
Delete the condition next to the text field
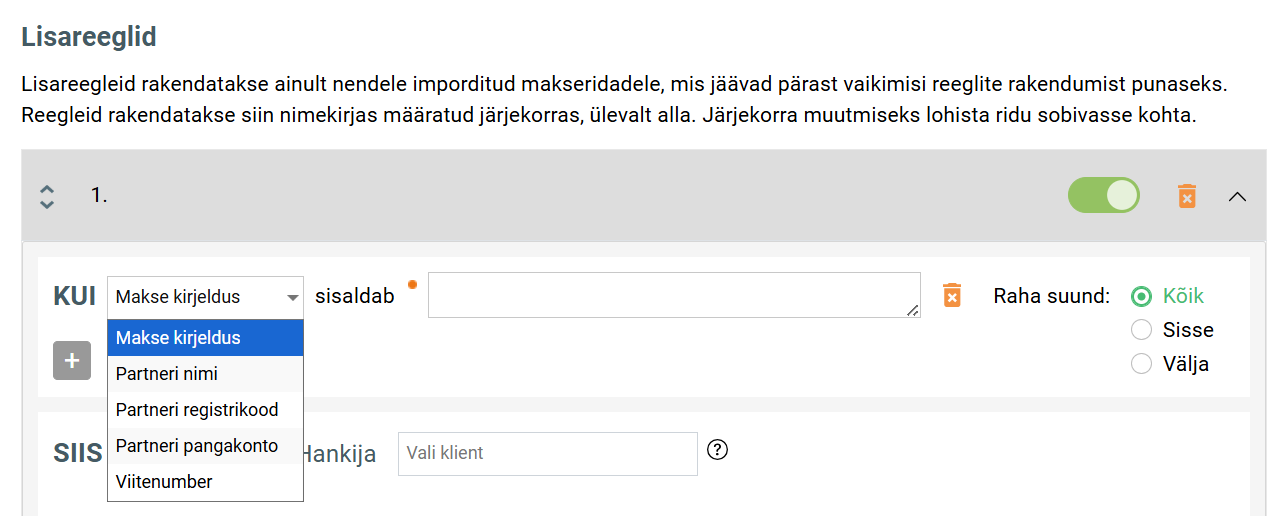coord(952,296)
